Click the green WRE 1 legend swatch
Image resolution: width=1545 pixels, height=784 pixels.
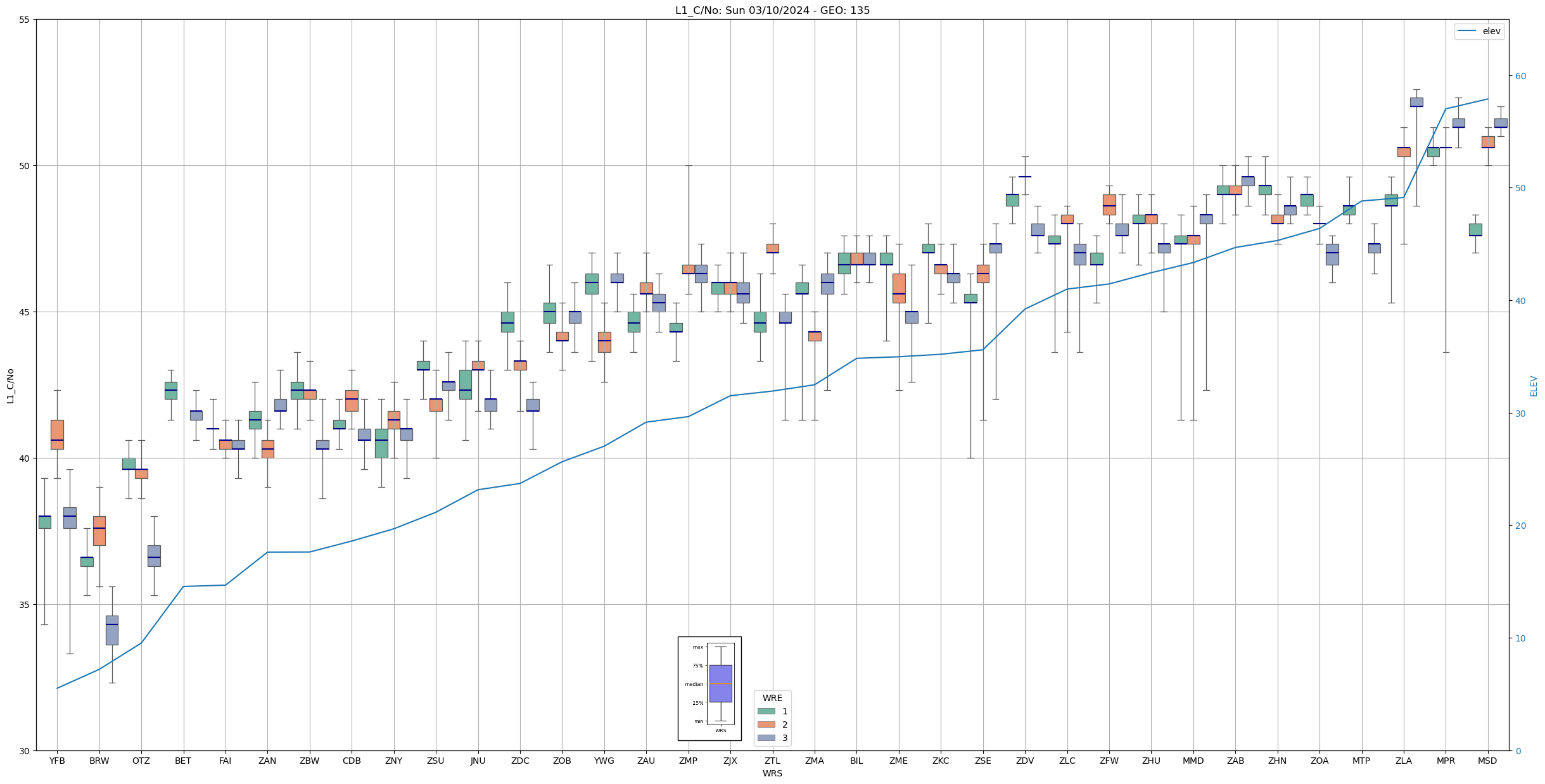[x=766, y=711]
